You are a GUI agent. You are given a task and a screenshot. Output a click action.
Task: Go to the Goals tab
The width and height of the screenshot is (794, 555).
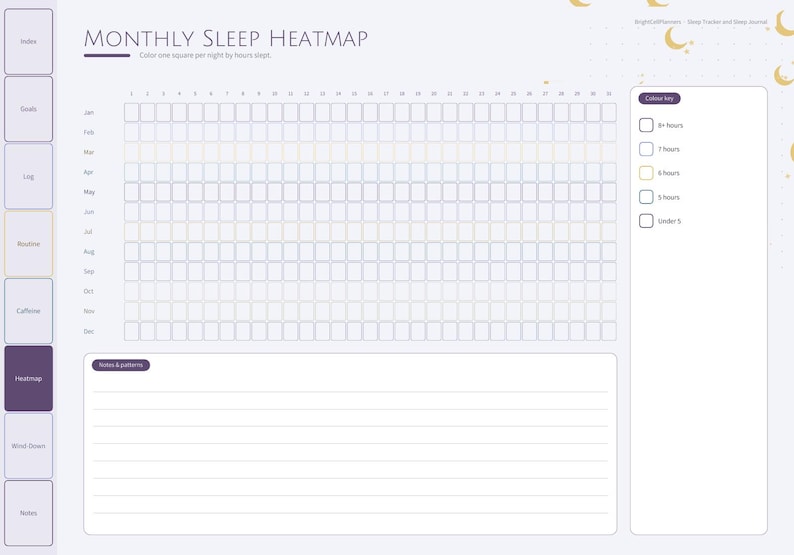28,109
